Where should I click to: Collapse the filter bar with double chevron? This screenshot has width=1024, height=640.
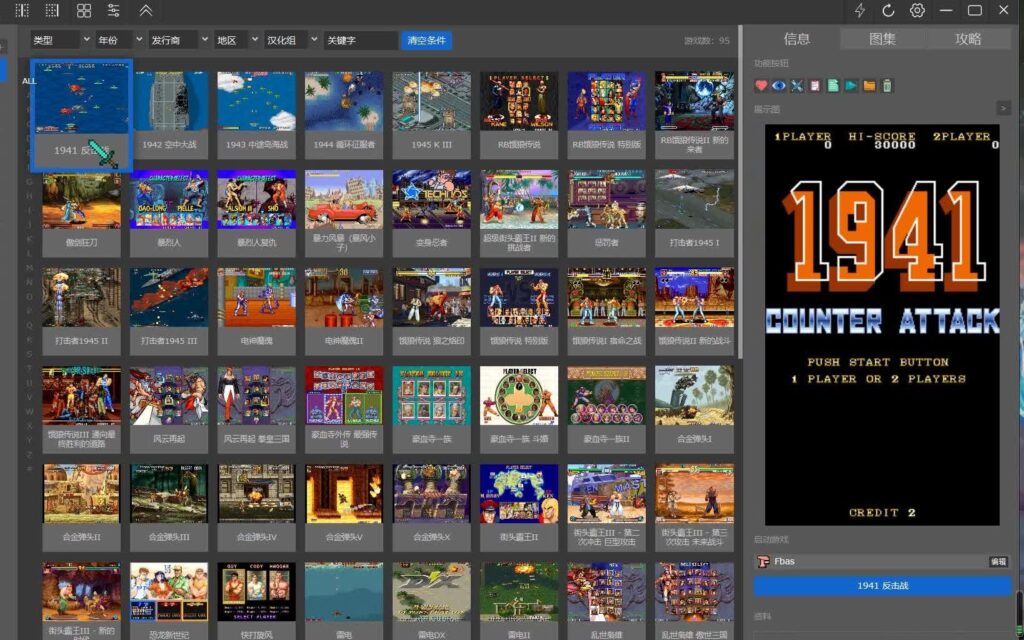(146, 10)
